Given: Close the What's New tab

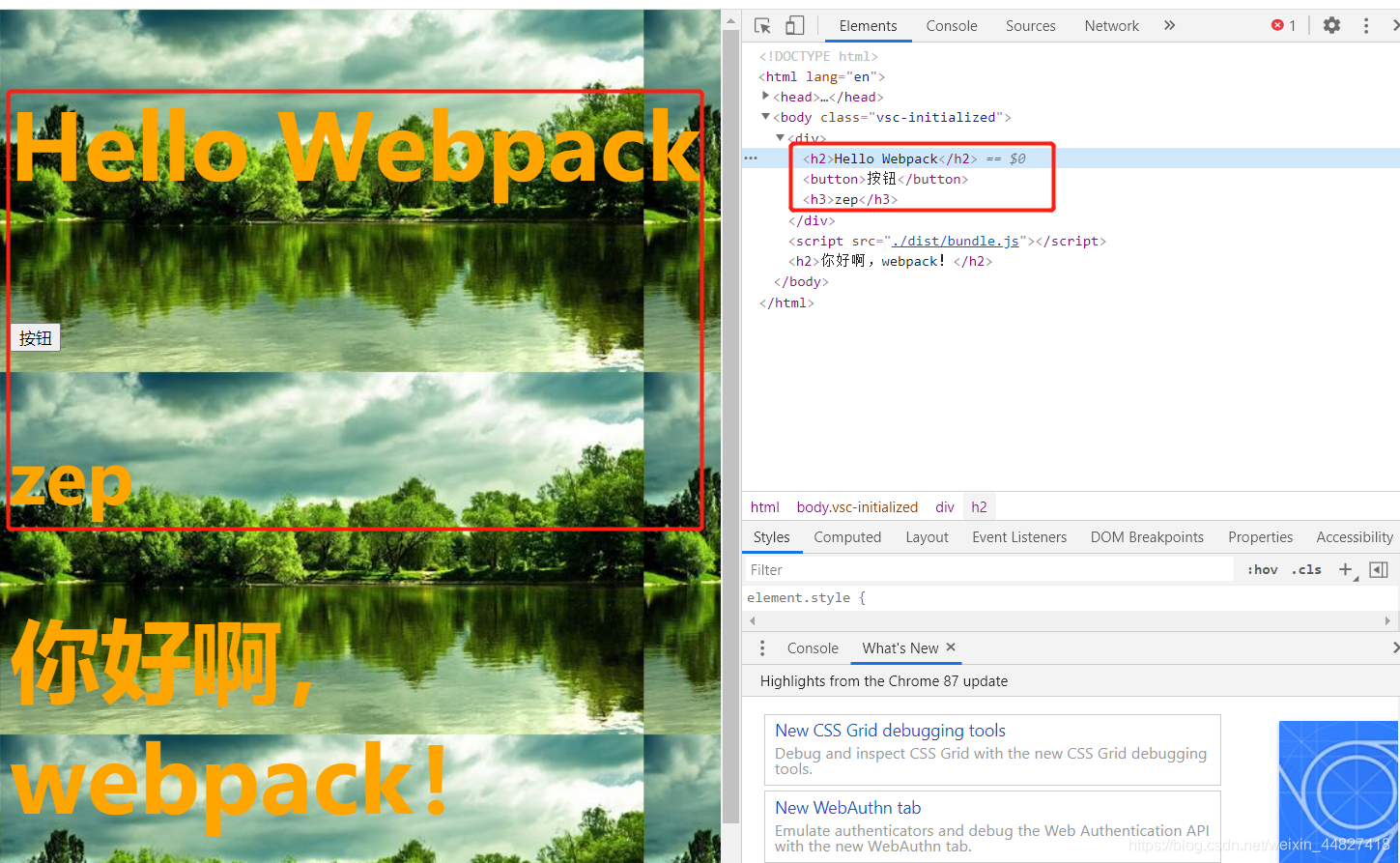Looking at the screenshot, I should pyautogui.click(x=951, y=647).
